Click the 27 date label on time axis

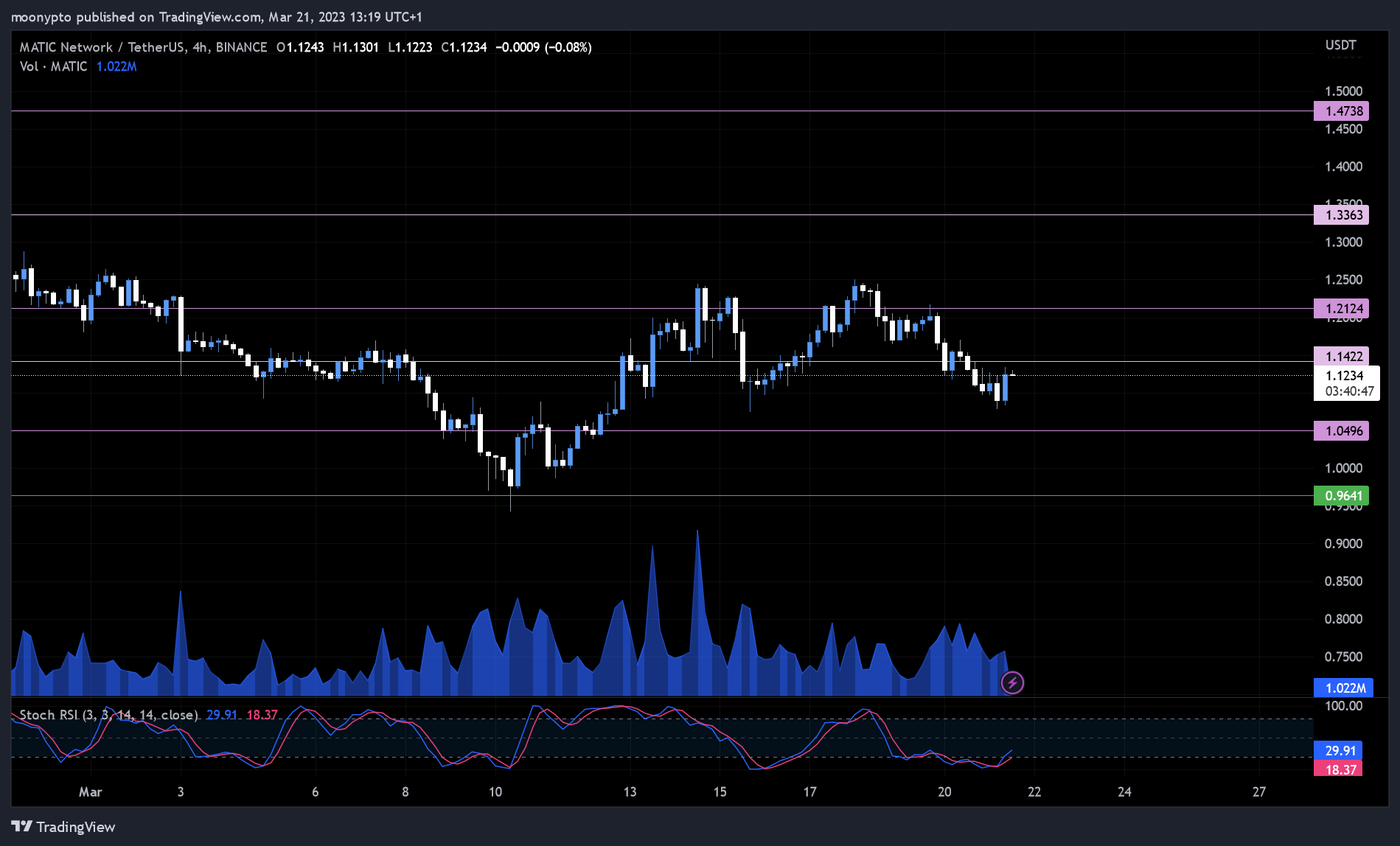(x=1259, y=792)
